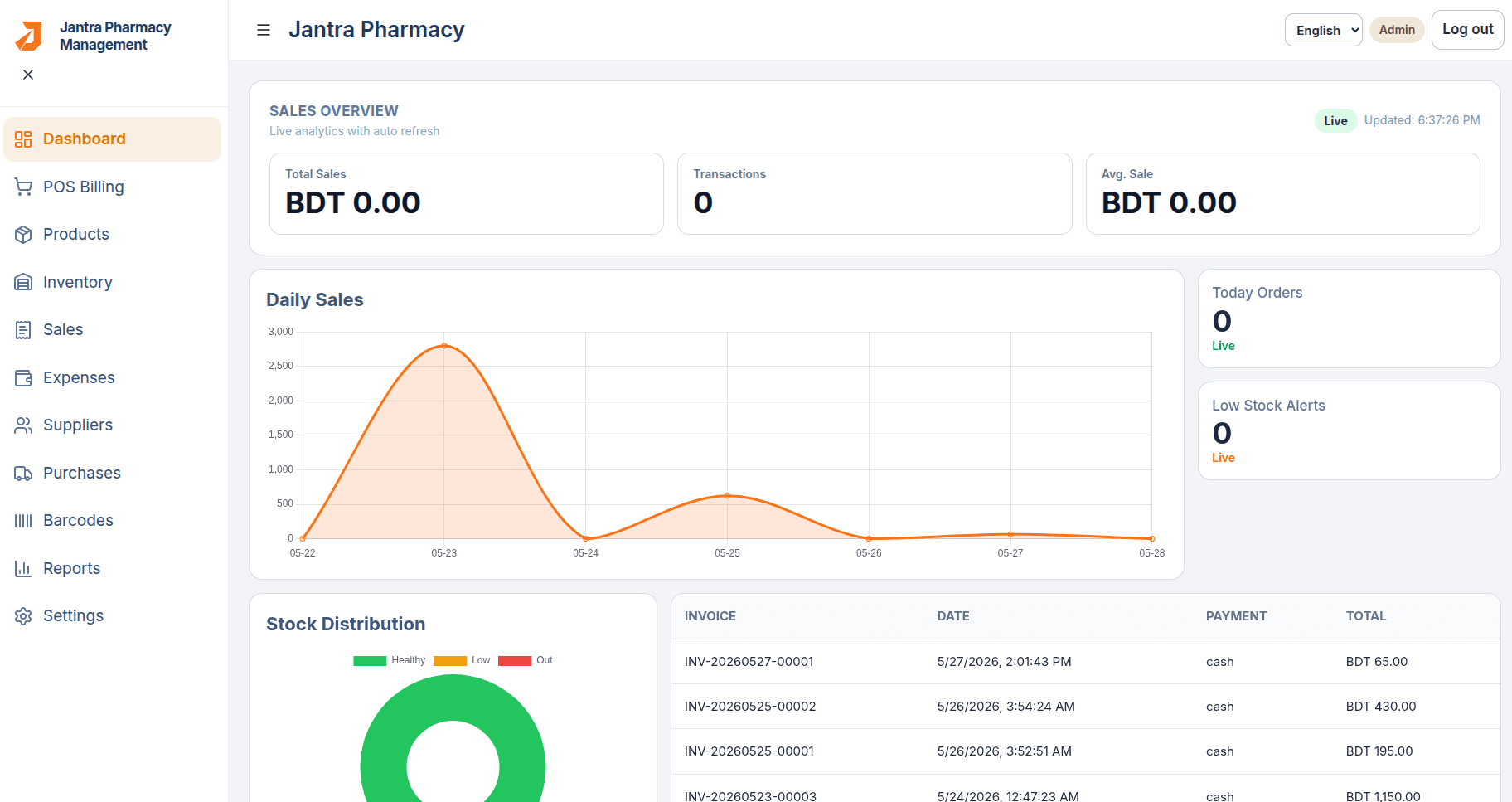Screen dimensions: 1512x802
Task: Open the Dashboard menu item
Action: [x=113, y=139]
